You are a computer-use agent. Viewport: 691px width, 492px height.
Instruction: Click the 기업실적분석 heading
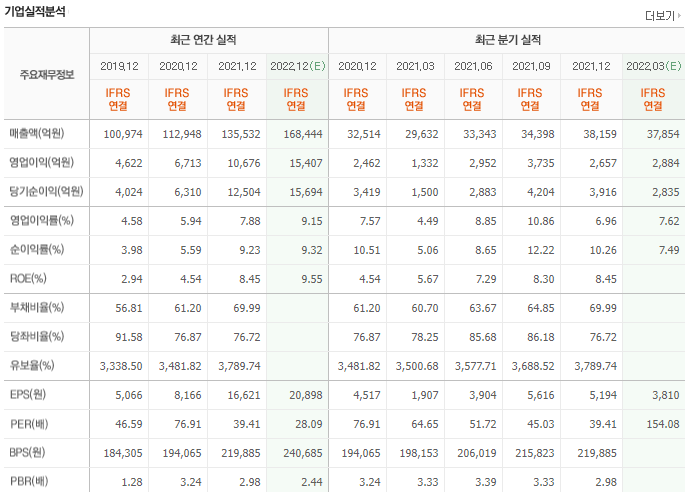click(x=35, y=11)
